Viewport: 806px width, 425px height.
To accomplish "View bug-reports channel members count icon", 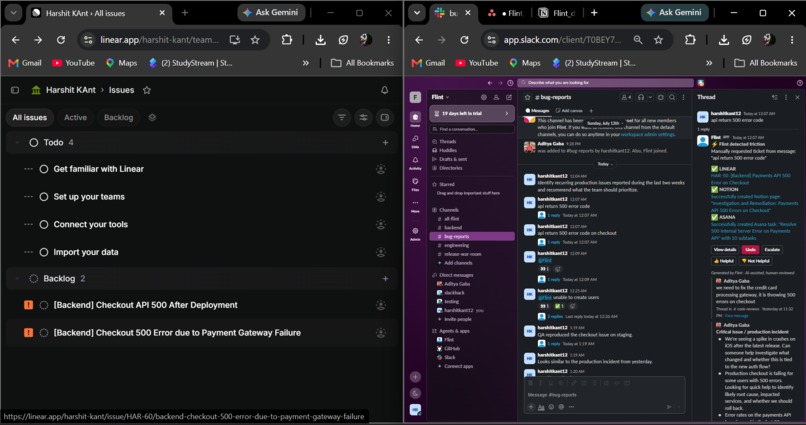I will click(626, 97).
